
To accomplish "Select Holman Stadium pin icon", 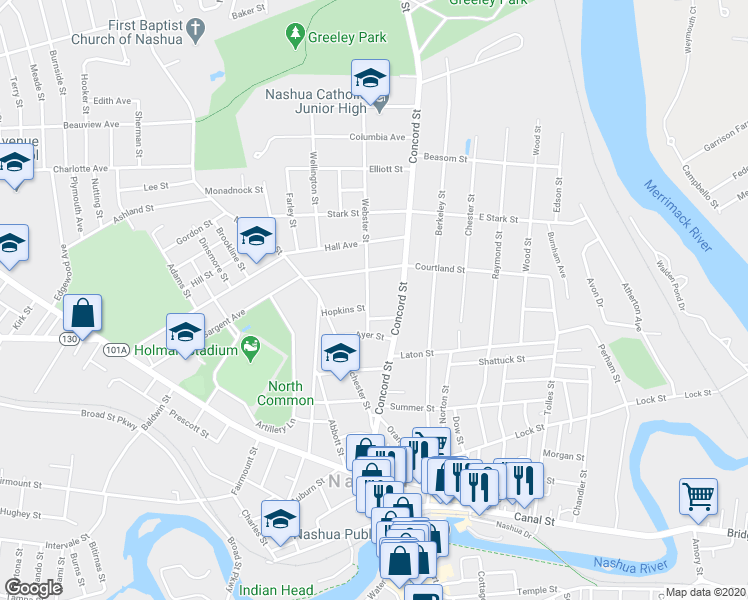I will pos(251,348).
